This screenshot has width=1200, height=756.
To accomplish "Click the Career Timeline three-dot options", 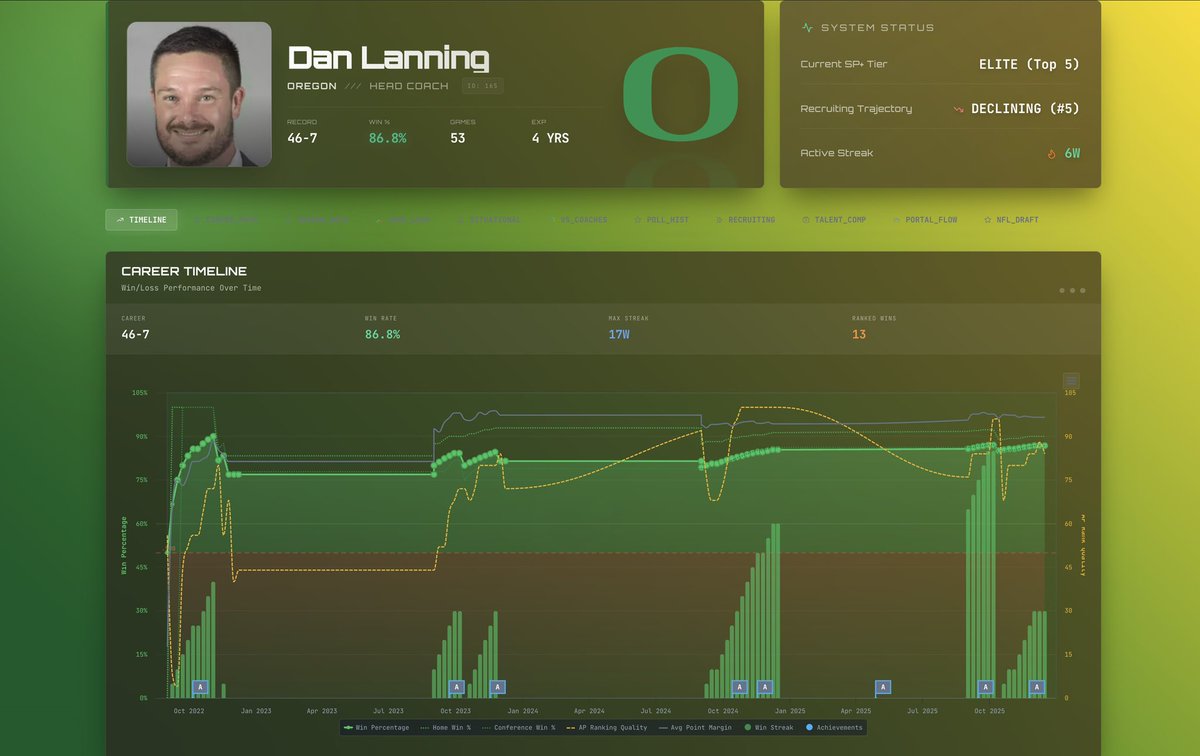I will tap(1072, 291).
